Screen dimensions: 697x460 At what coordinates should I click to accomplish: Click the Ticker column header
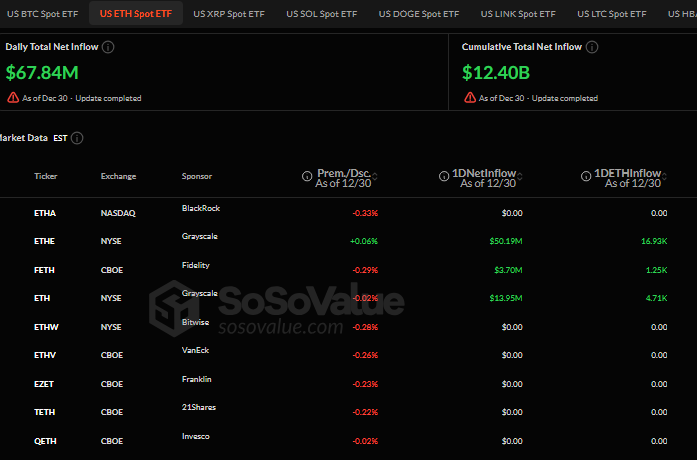pos(46,177)
